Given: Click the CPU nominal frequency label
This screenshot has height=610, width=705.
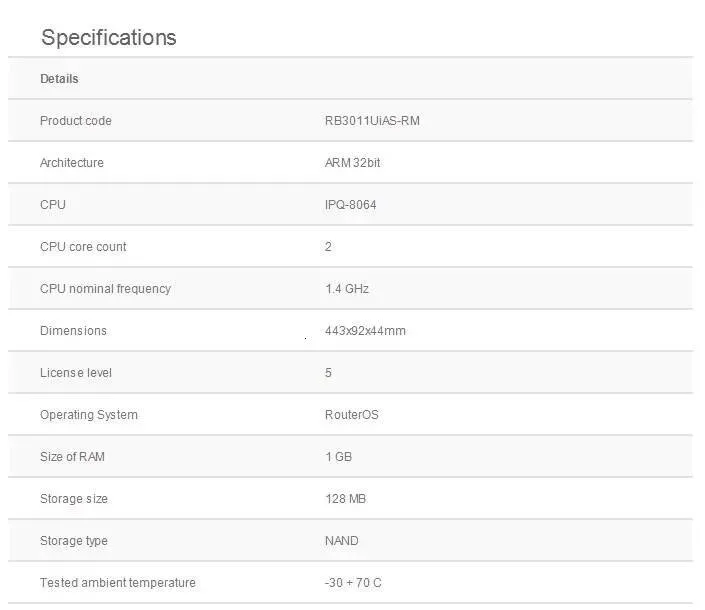Looking at the screenshot, I should [105, 289].
